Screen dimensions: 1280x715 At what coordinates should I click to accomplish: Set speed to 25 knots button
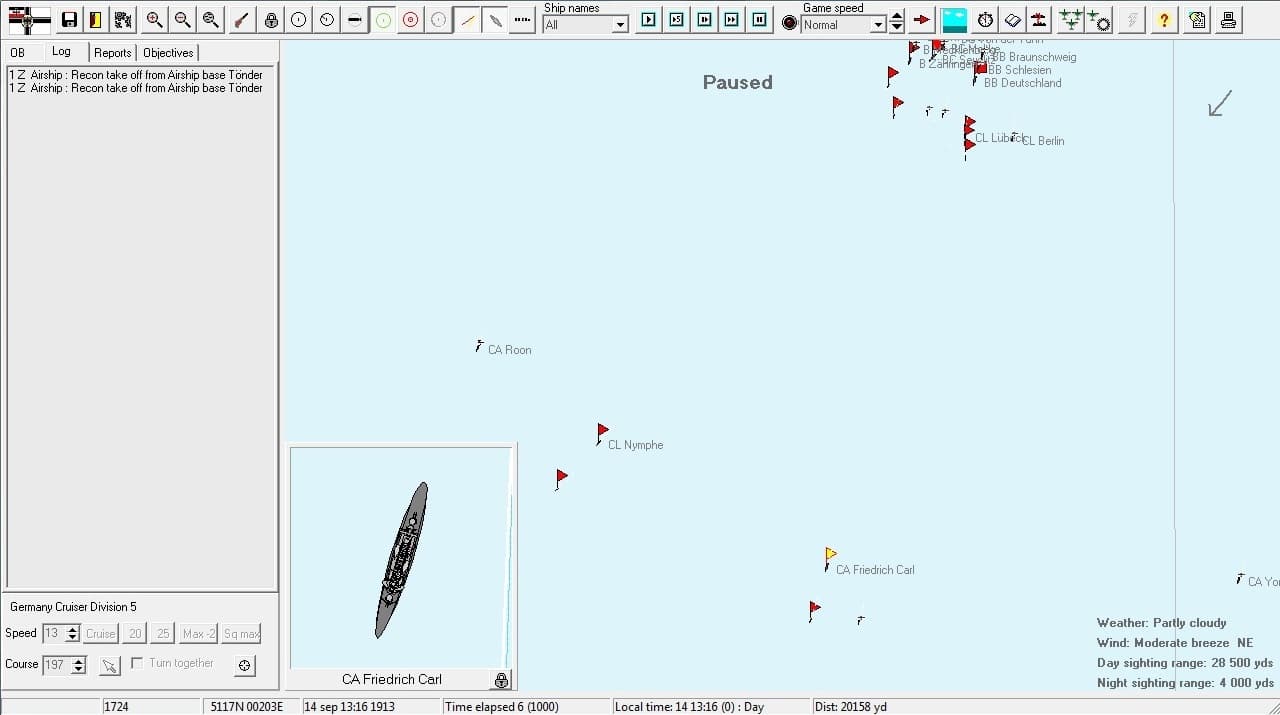(x=163, y=634)
